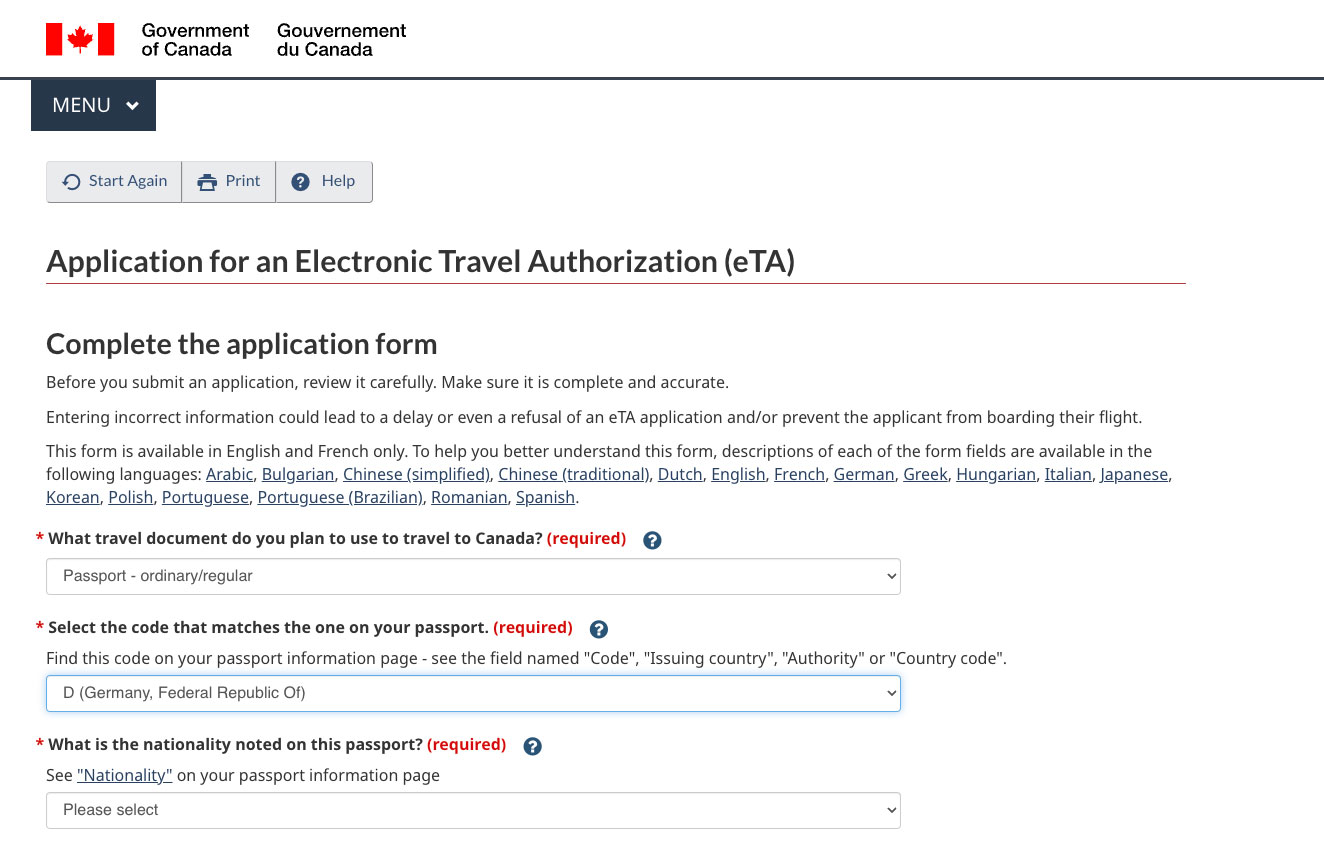Click the German language link
This screenshot has height=844, width=1324.
click(x=864, y=474)
